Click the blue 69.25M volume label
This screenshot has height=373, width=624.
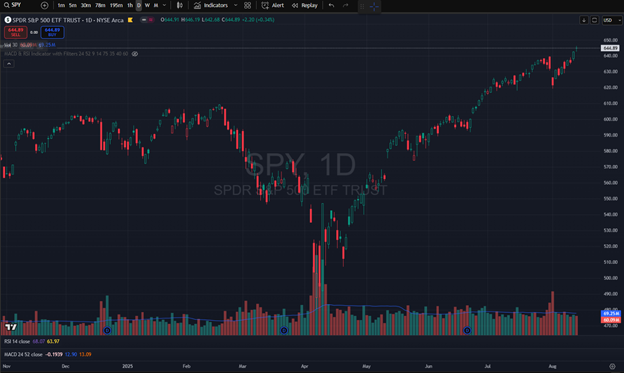(x=611, y=314)
